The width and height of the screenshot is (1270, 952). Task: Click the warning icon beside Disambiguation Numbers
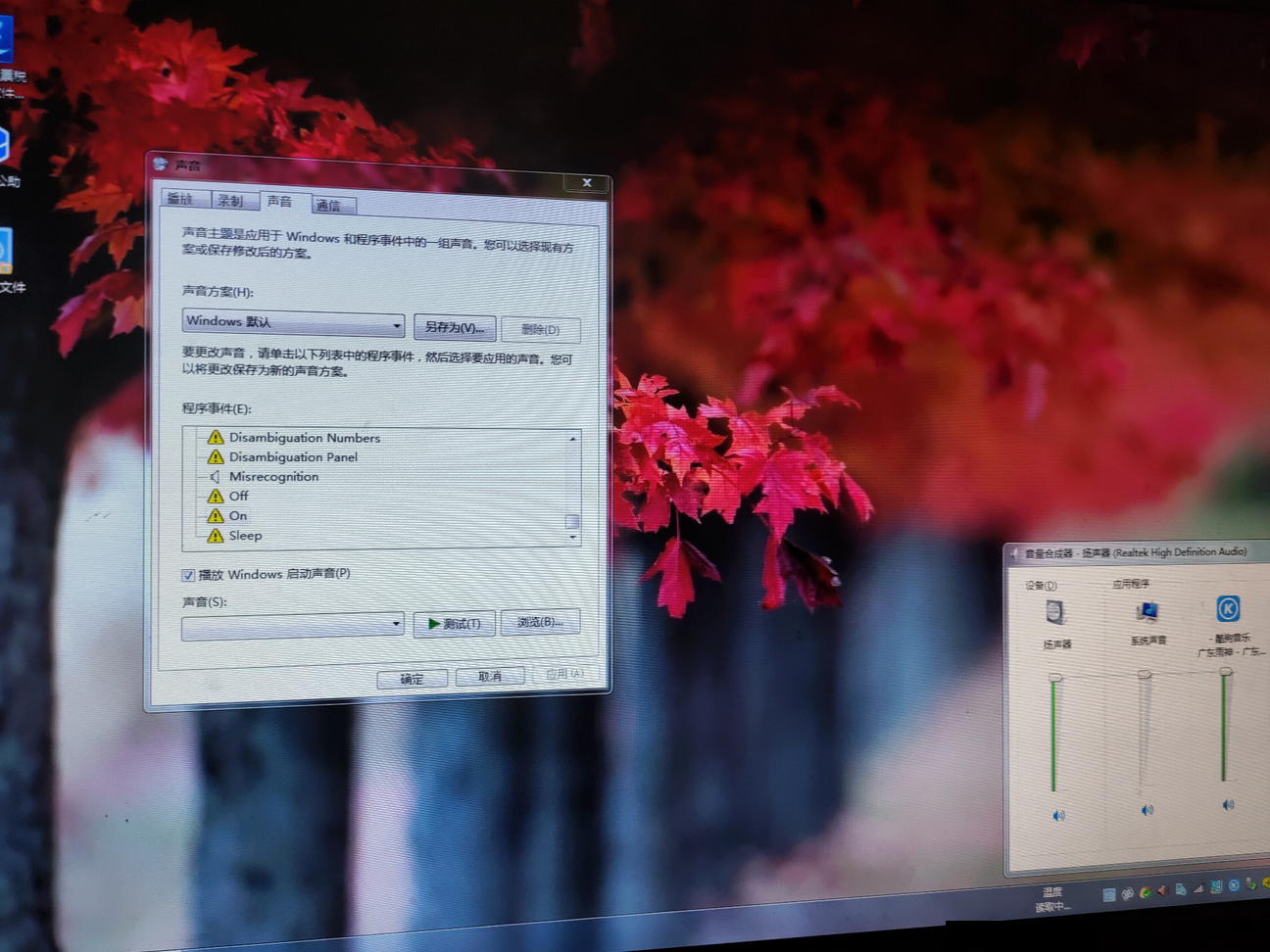(216, 438)
